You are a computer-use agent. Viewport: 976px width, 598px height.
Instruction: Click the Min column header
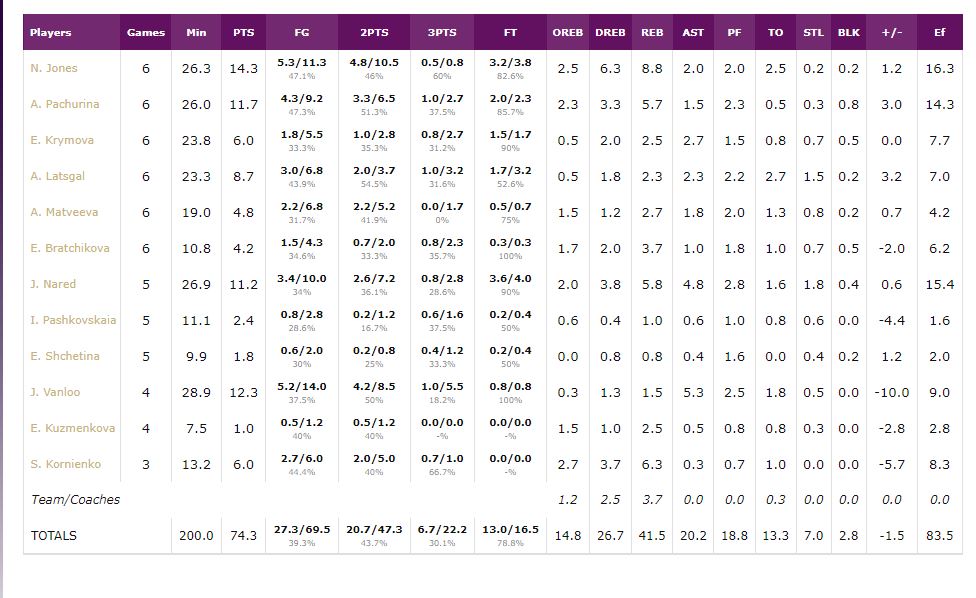click(x=196, y=32)
